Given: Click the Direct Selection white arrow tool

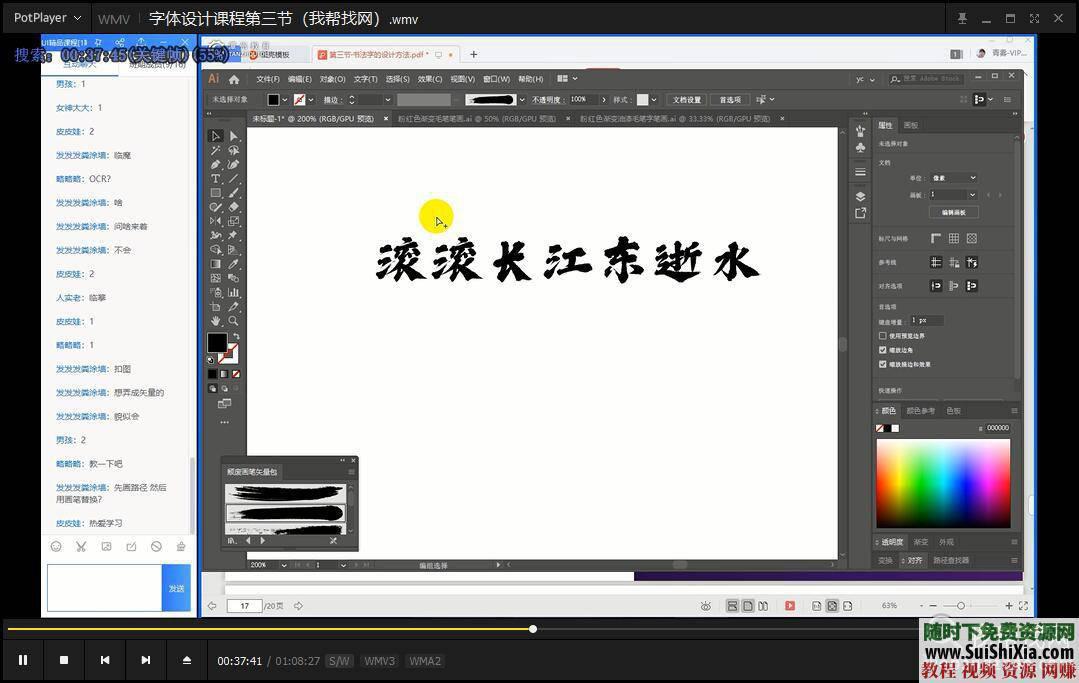Looking at the screenshot, I should 233,136.
